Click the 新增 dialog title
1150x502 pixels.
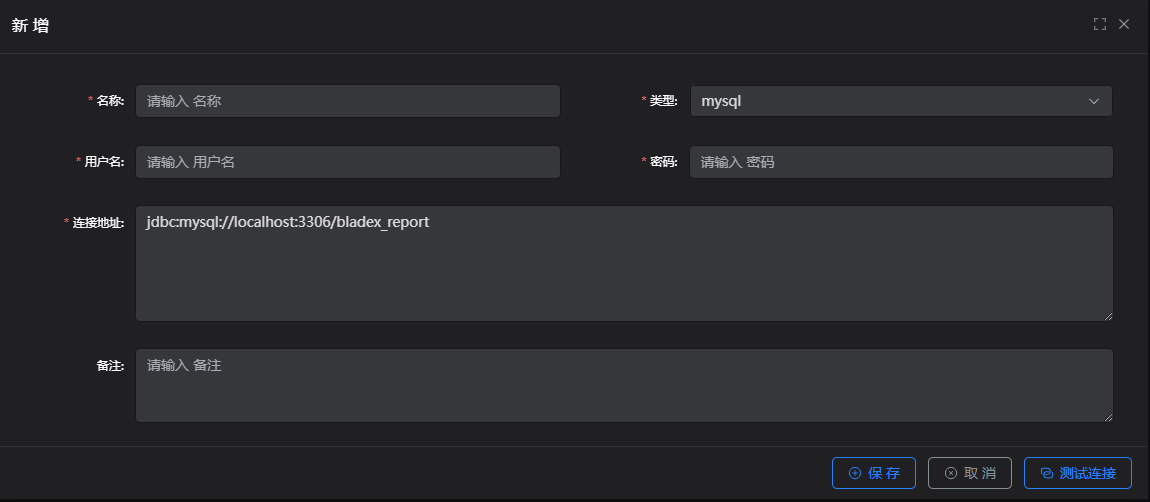point(30,26)
